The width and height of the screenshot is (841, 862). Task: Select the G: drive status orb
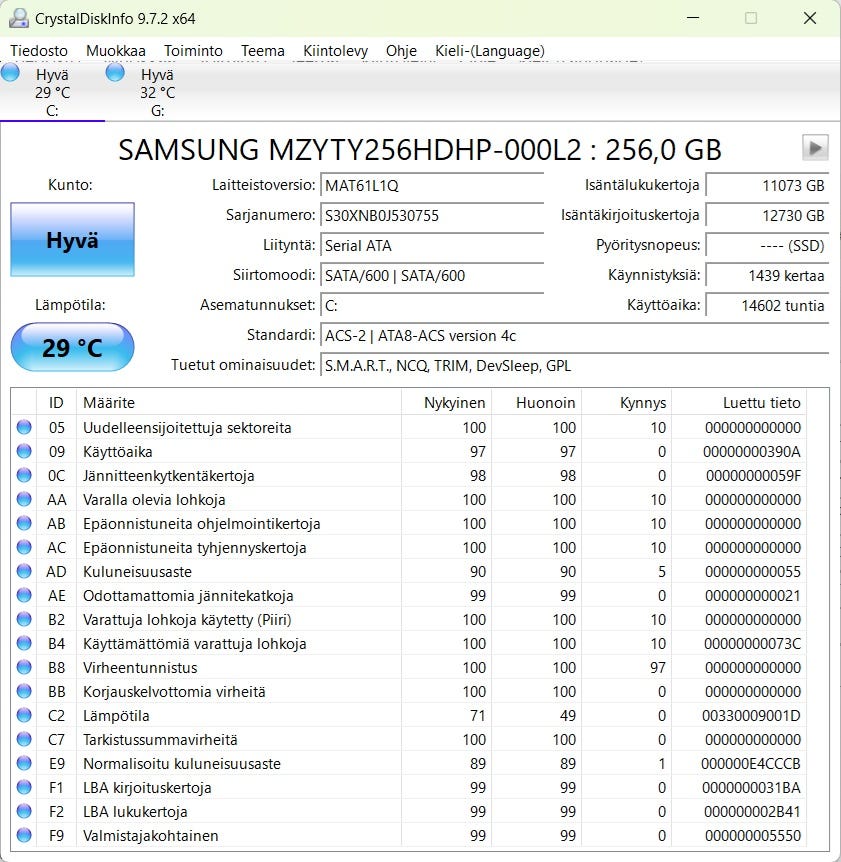[115, 73]
